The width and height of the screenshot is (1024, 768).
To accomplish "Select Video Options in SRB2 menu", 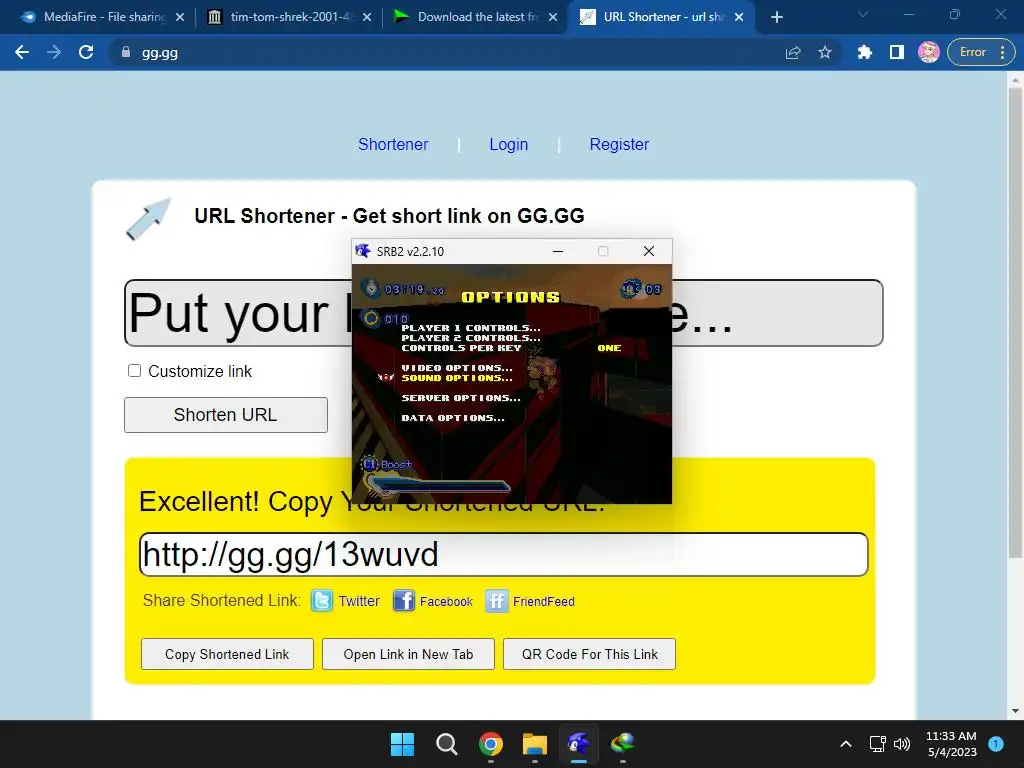I will 457,368.
